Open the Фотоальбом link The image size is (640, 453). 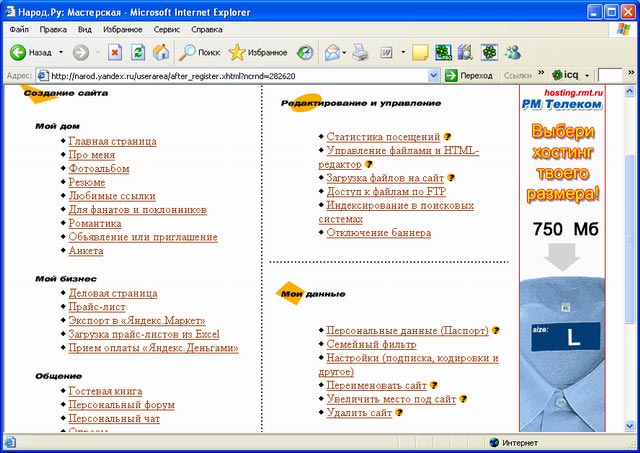(99, 169)
